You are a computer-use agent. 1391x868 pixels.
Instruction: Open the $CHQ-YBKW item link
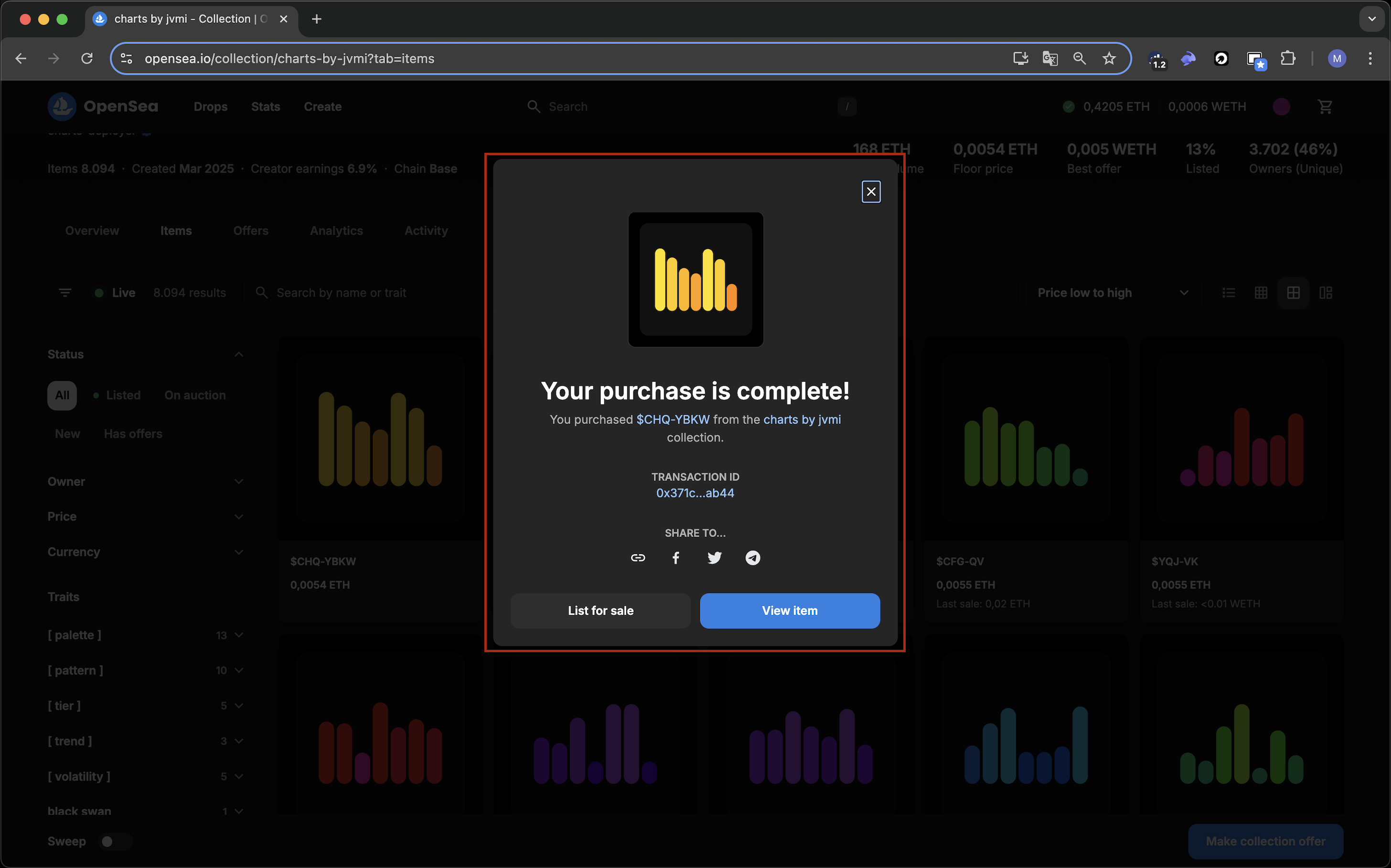pyautogui.click(x=673, y=420)
